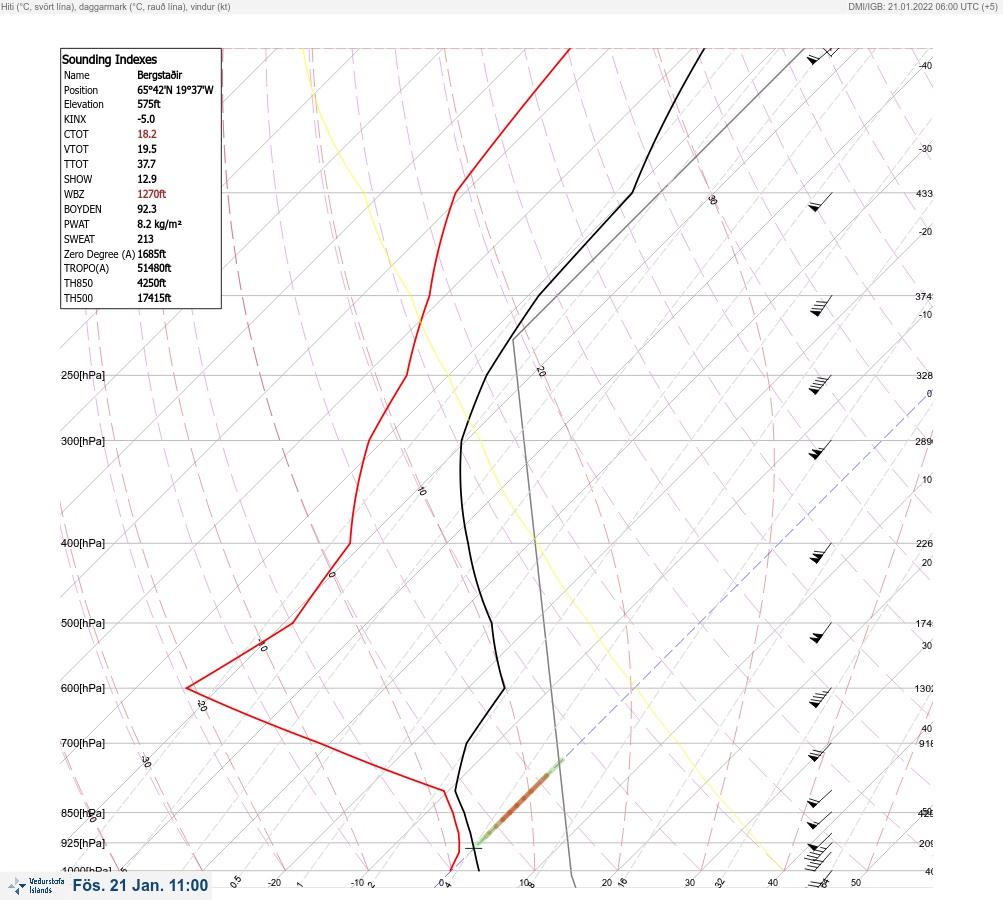Click the '300[hPa]' pressure label
Viewport: 1003px width, 900px height.
tap(83, 441)
